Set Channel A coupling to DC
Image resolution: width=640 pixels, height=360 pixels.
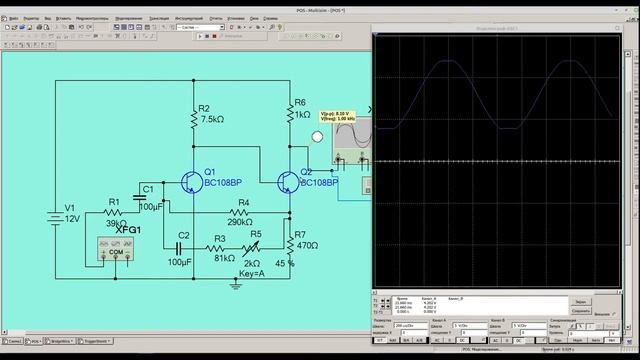click(462, 340)
